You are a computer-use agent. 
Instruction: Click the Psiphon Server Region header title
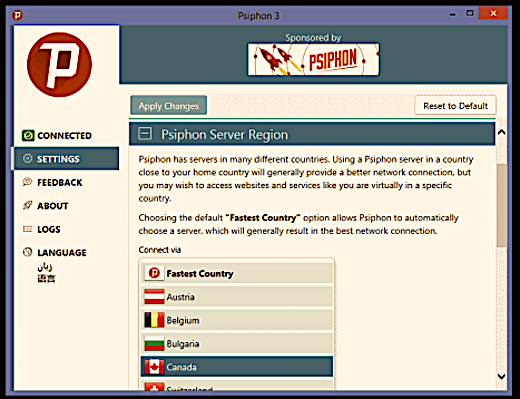tap(225, 134)
